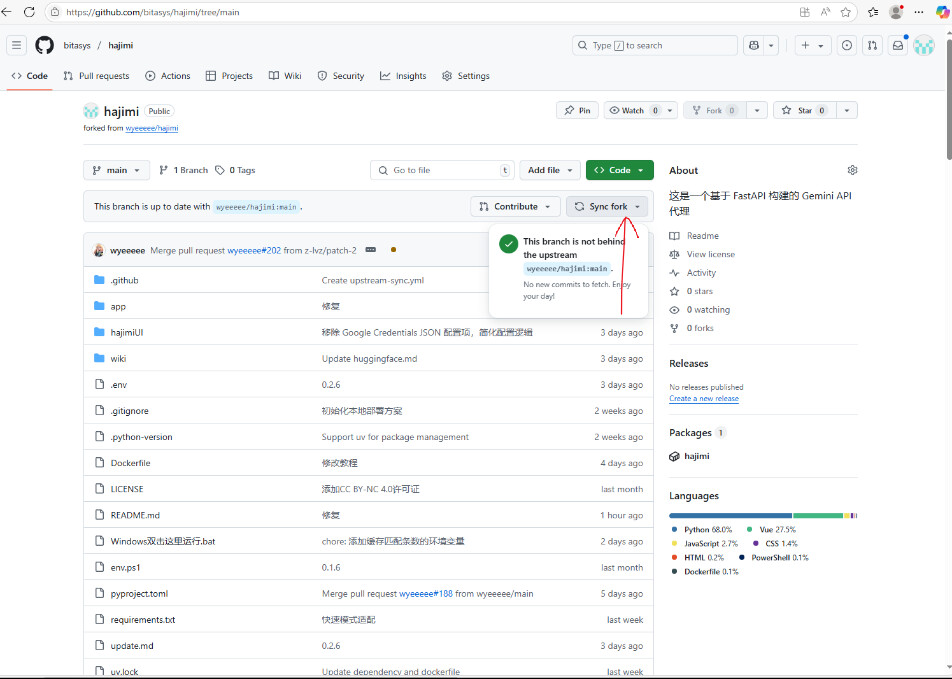This screenshot has width=952, height=679.
Task: Open the pull requests icon in header
Action: [873, 45]
